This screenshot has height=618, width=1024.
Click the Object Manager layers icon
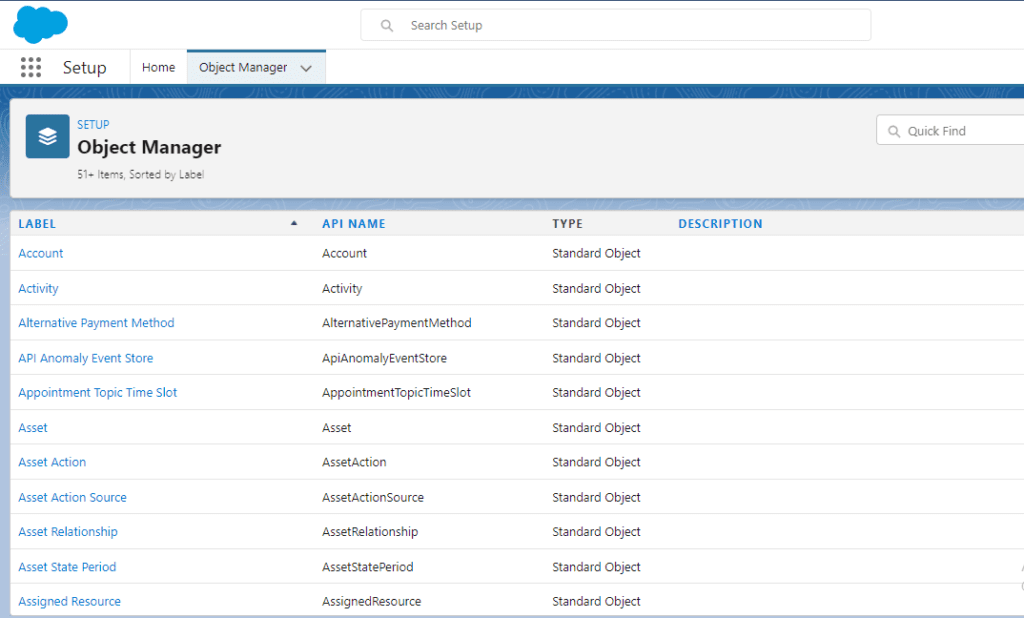click(48, 137)
